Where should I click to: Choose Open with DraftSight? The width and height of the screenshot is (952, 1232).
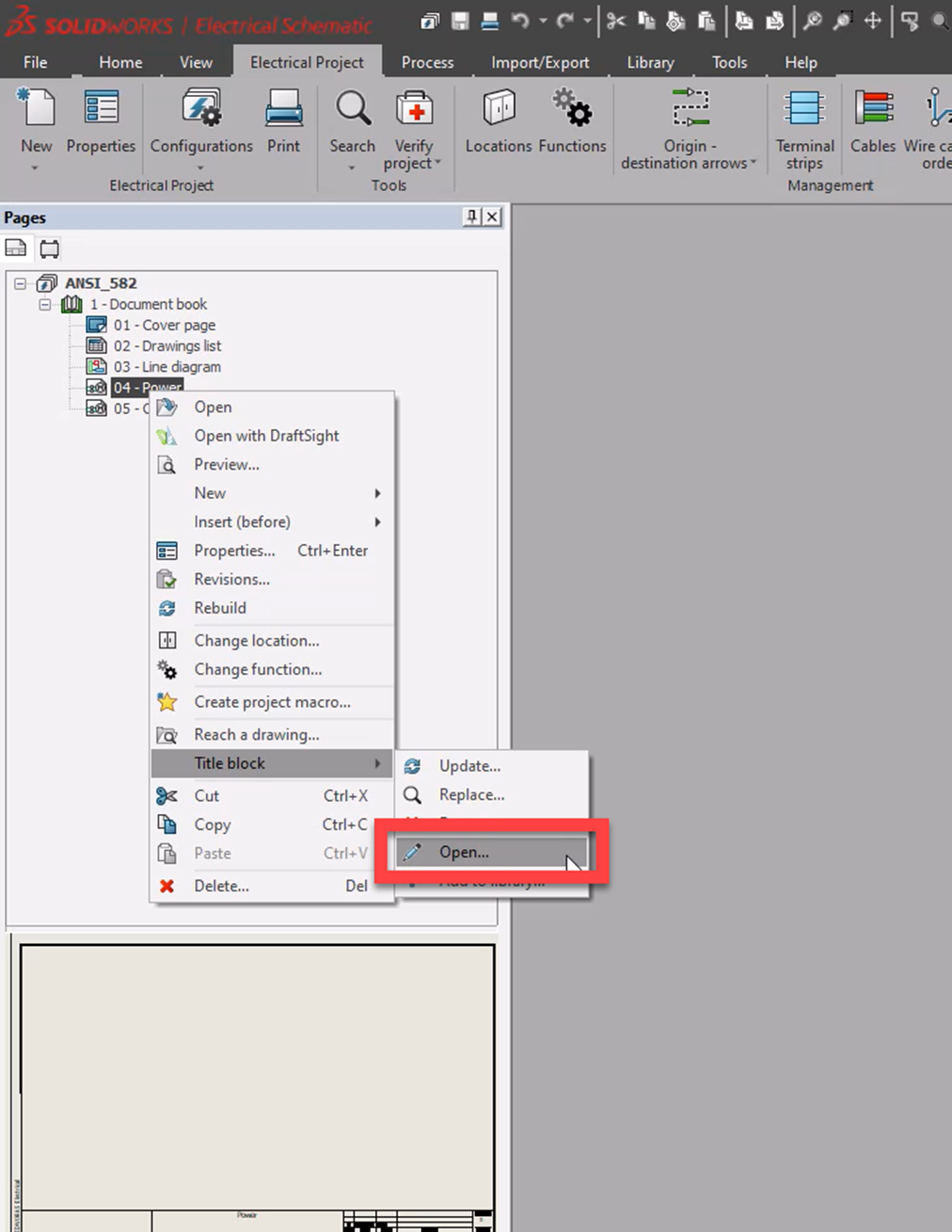tap(272, 436)
